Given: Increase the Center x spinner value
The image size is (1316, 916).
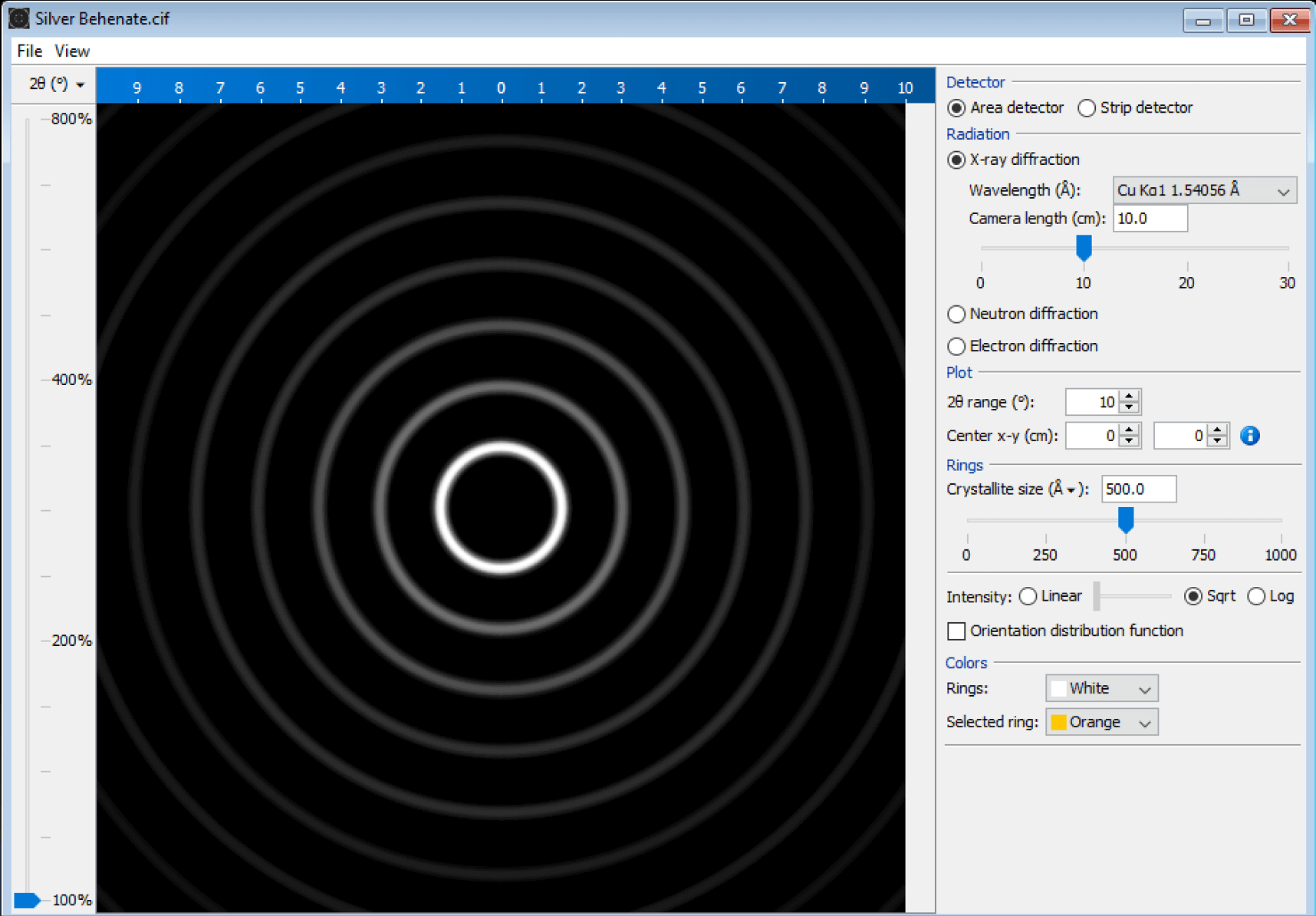Looking at the screenshot, I should pos(1129,430).
